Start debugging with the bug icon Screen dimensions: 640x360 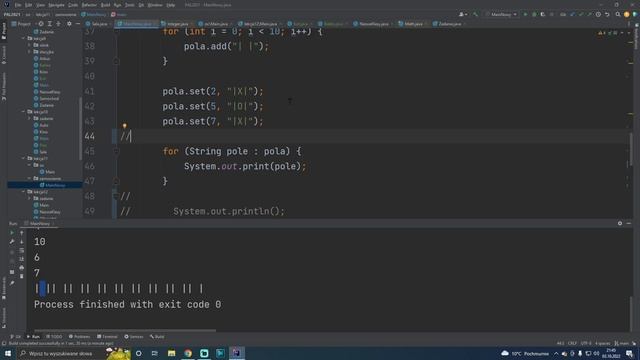click(534, 14)
